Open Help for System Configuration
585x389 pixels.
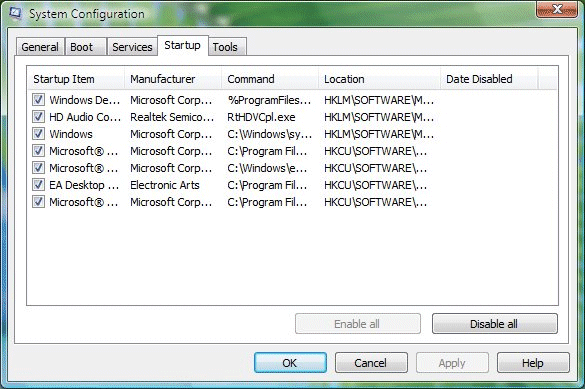[533, 363]
